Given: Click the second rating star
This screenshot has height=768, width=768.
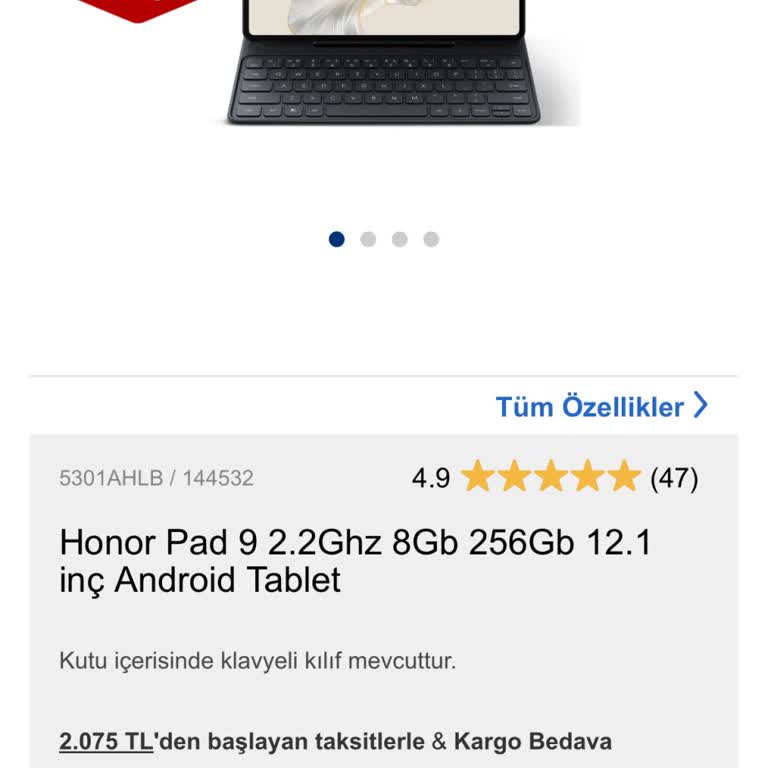Looking at the screenshot, I should pos(514,476).
